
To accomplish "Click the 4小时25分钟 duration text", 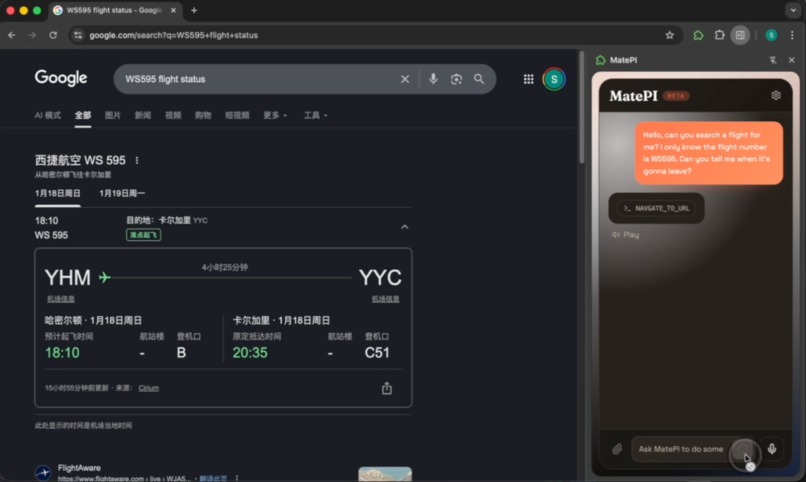I will tap(225, 268).
